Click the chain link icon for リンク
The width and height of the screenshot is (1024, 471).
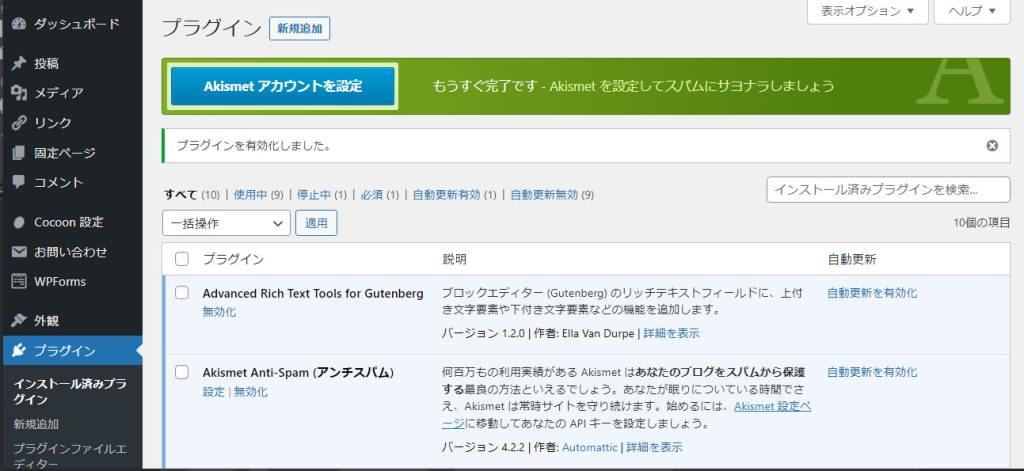tap(19, 123)
